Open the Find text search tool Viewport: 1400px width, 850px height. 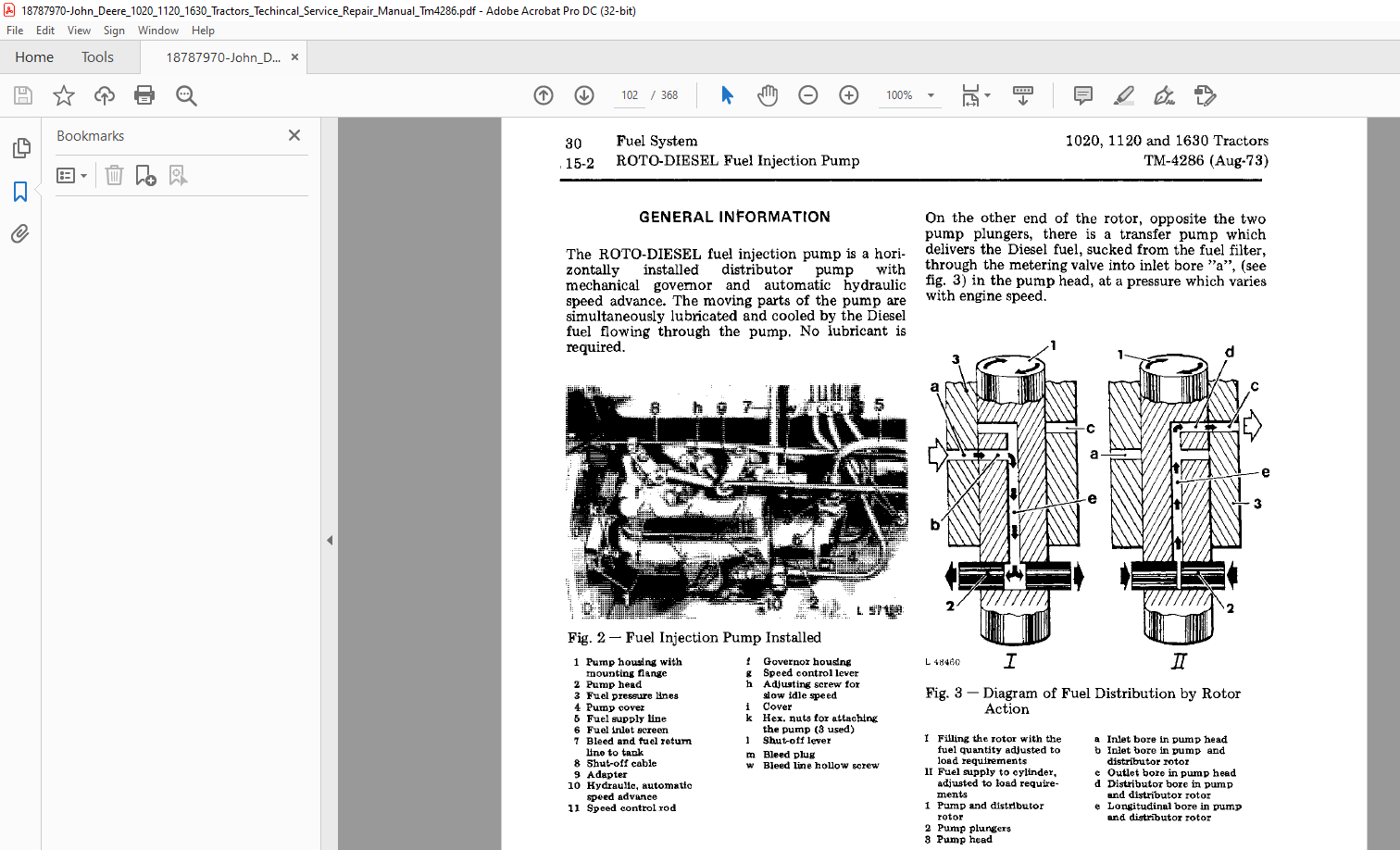[x=186, y=95]
